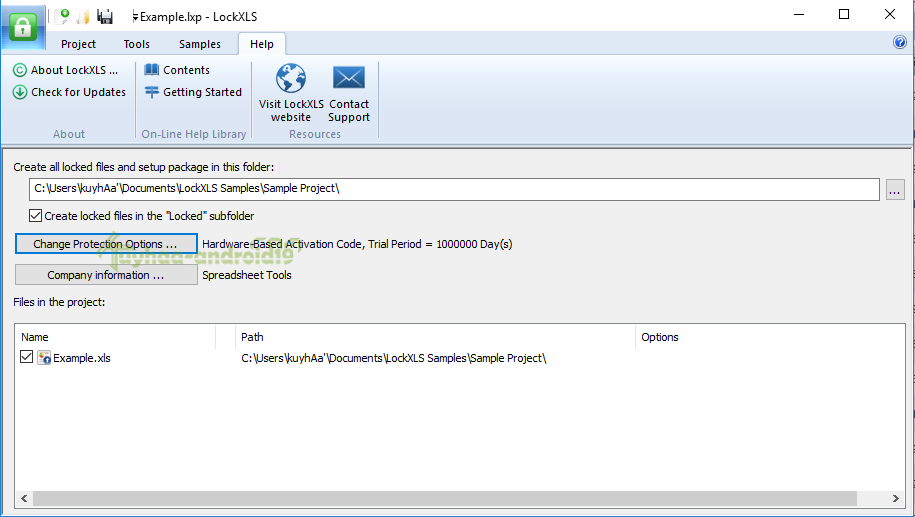Close the LockXLS window
The height and width of the screenshot is (517, 915).
(889, 15)
